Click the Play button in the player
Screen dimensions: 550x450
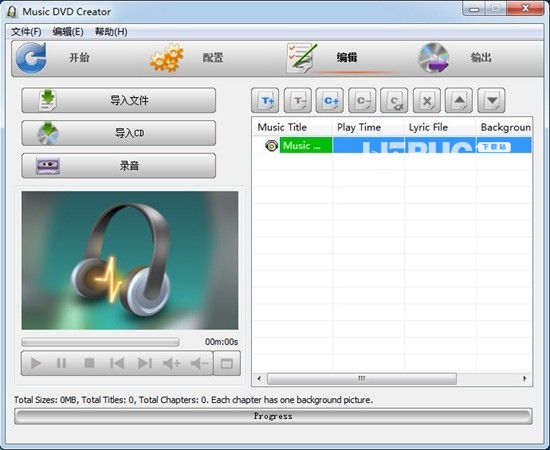[35, 363]
